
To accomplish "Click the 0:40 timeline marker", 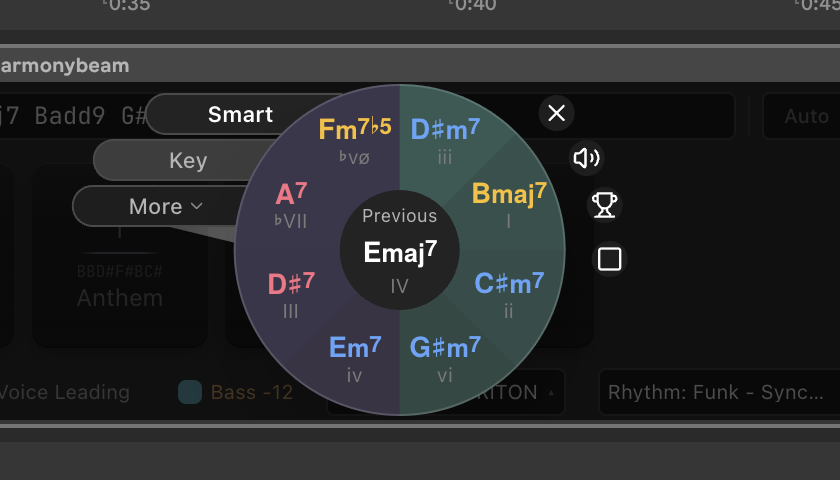I will pyautogui.click(x=472, y=5).
